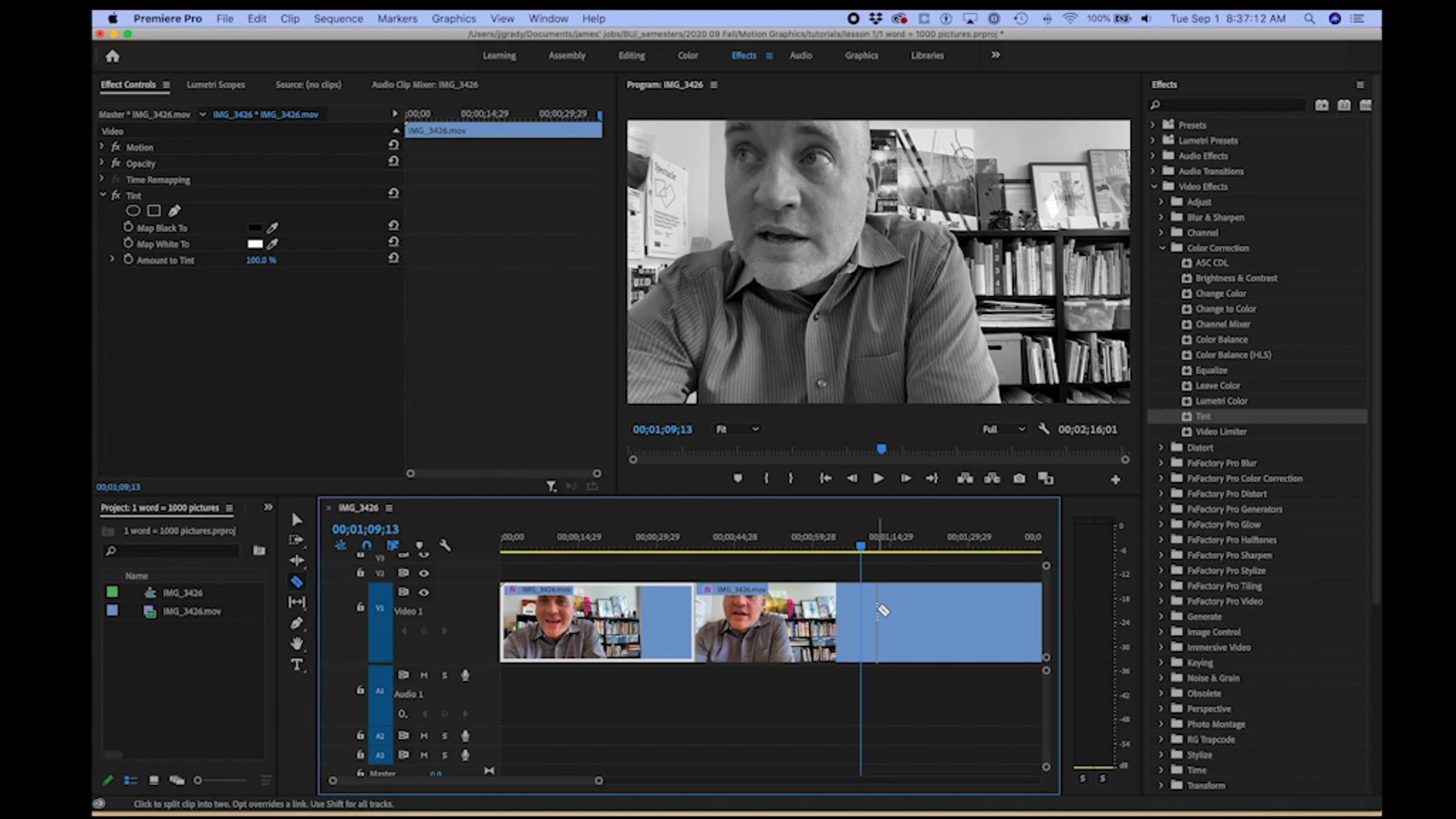Image resolution: width=1456 pixels, height=819 pixels.
Task: Expand the Motion effect properties
Action: point(102,147)
